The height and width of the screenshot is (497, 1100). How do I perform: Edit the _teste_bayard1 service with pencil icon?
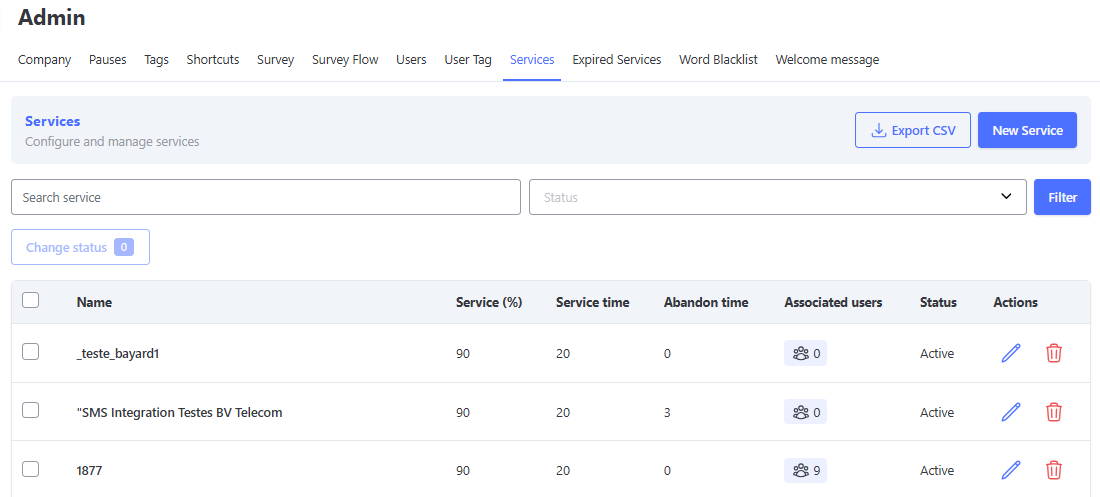[1011, 353]
